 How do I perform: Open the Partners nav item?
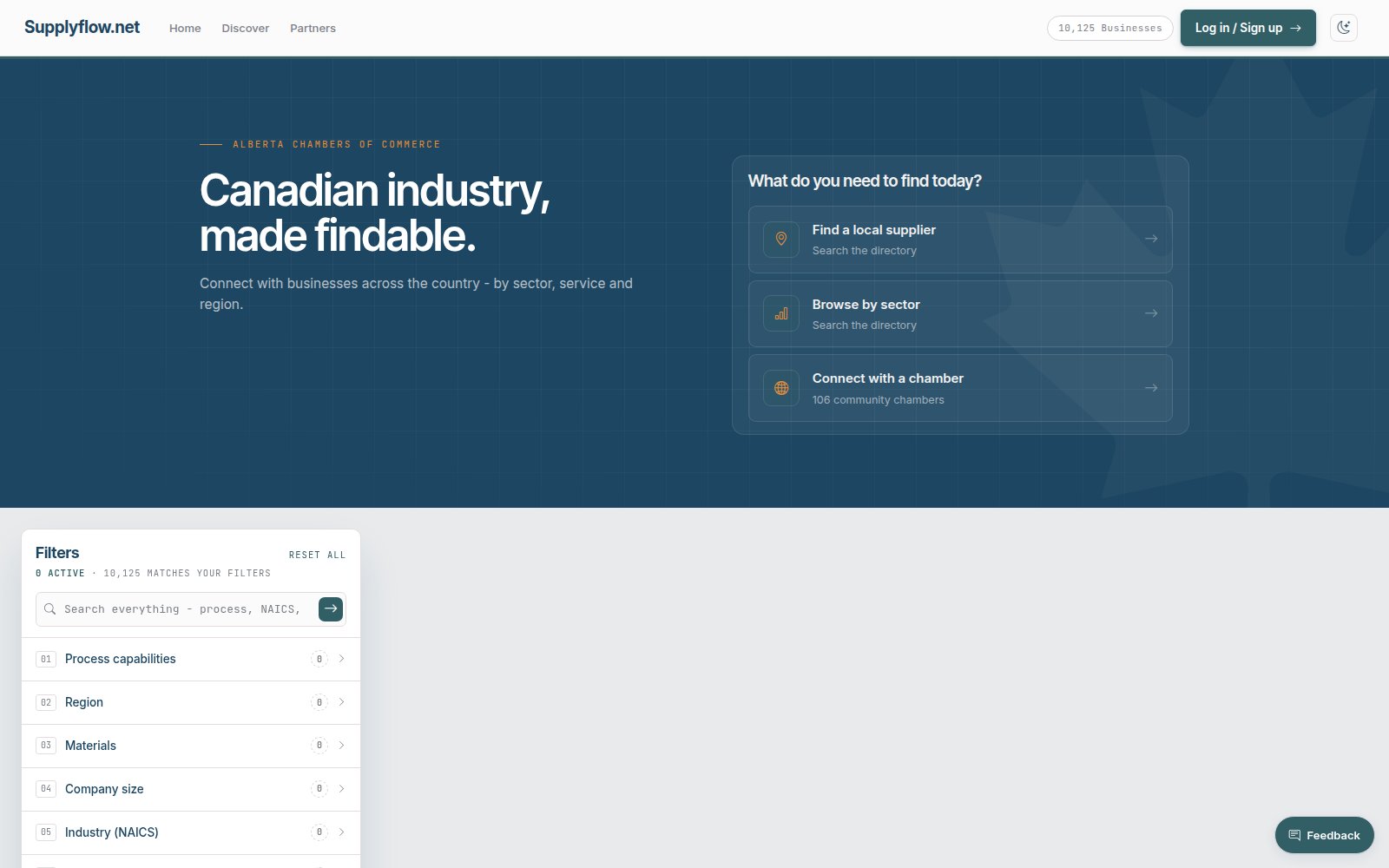313,28
